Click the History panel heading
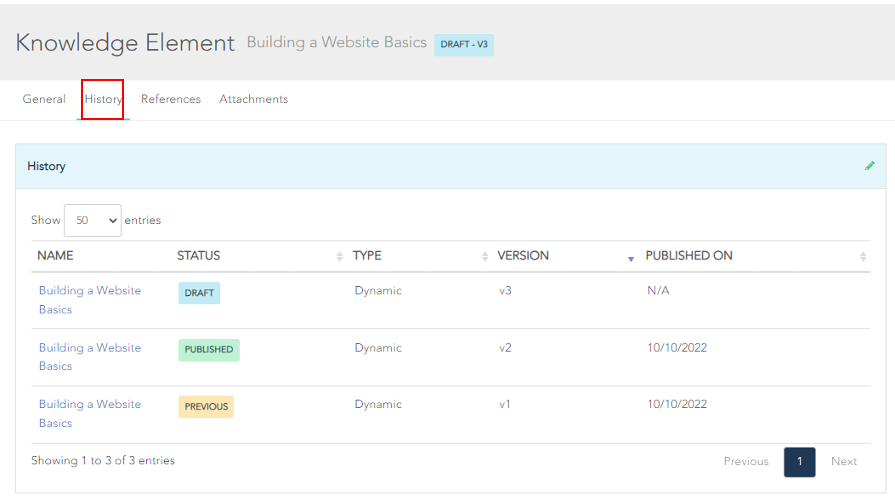 pyautogui.click(x=46, y=166)
